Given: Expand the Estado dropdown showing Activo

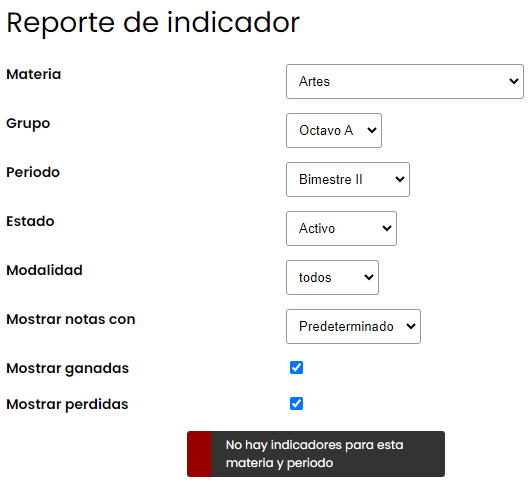Looking at the screenshot, I should (341, 228).
